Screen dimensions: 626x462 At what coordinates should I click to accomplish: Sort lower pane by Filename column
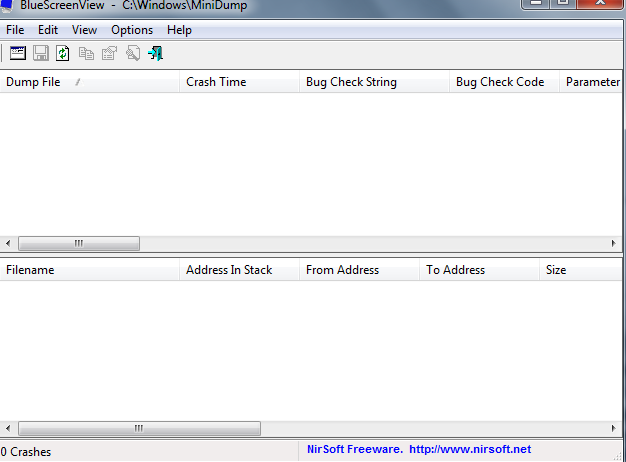pyautogui.click(x=90, y=270)
